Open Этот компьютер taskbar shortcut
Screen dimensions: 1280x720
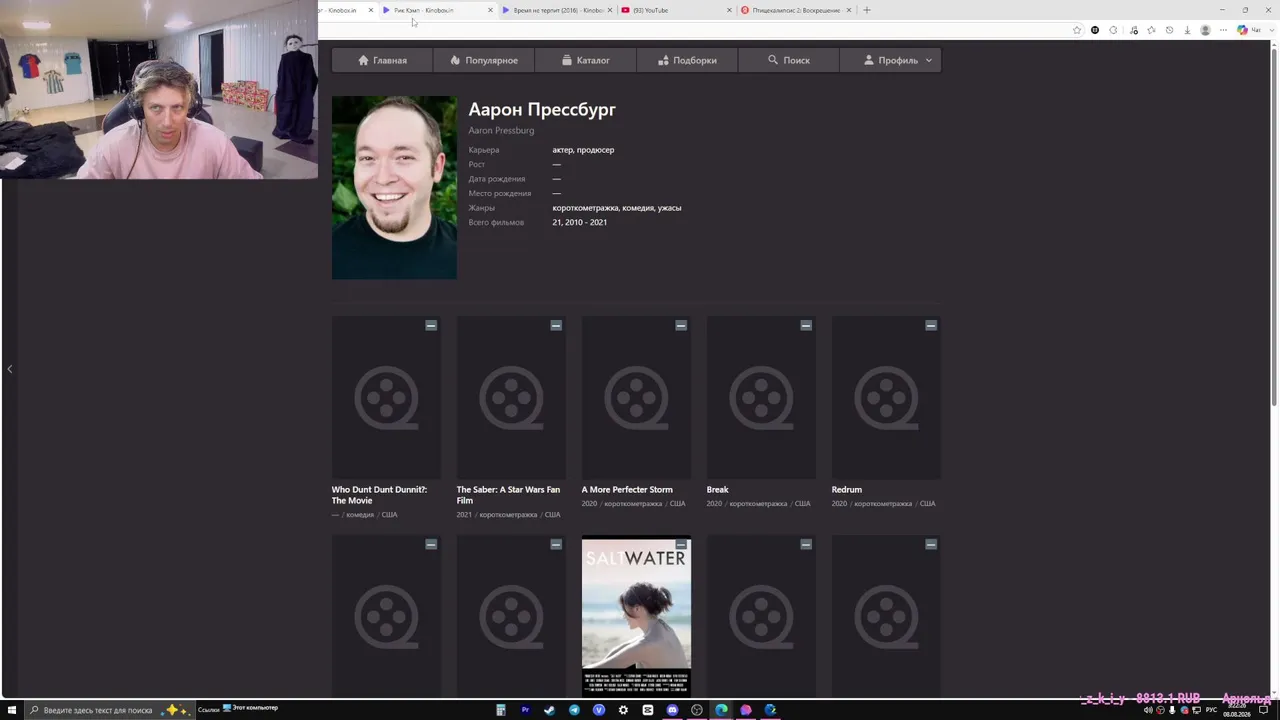coord(250,709)
